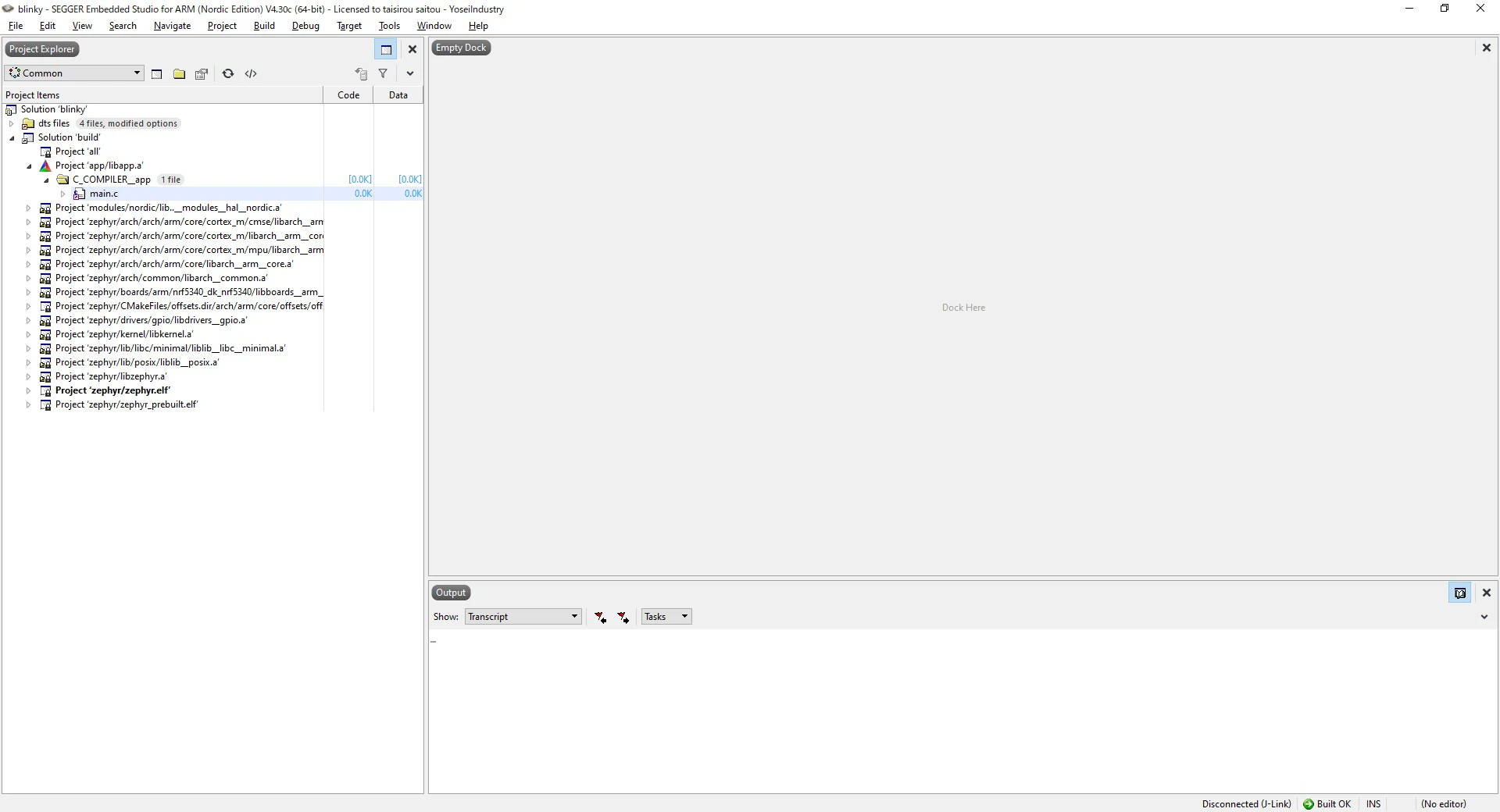Open Project Explorer toolbar overflow chevron

[410, 73]
